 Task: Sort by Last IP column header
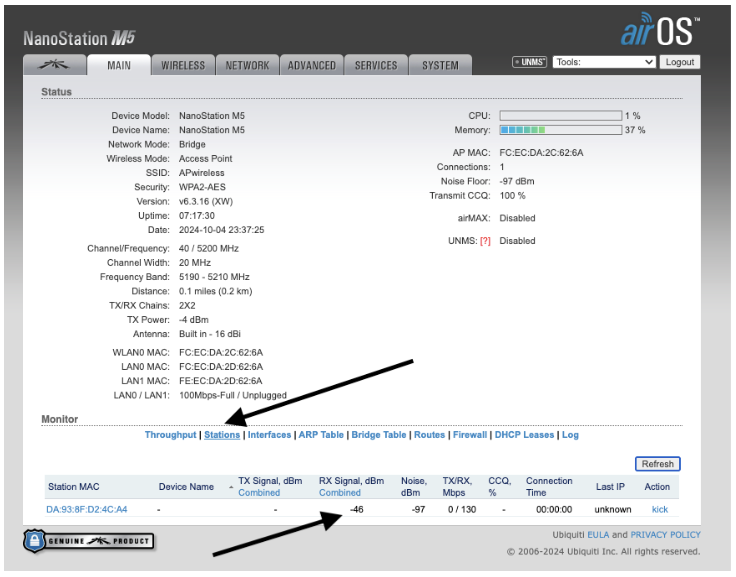click(x=610, y=487)
